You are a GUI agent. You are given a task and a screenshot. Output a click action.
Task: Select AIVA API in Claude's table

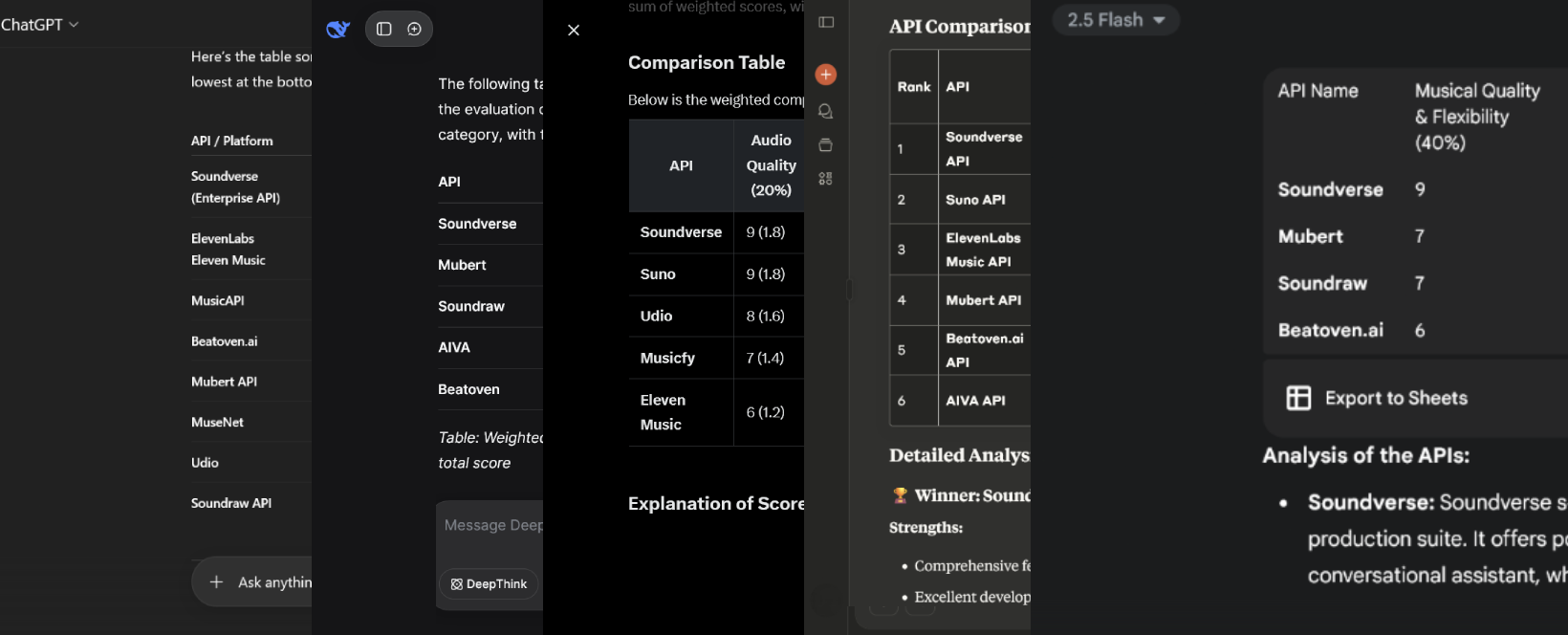tap(975, 401)
